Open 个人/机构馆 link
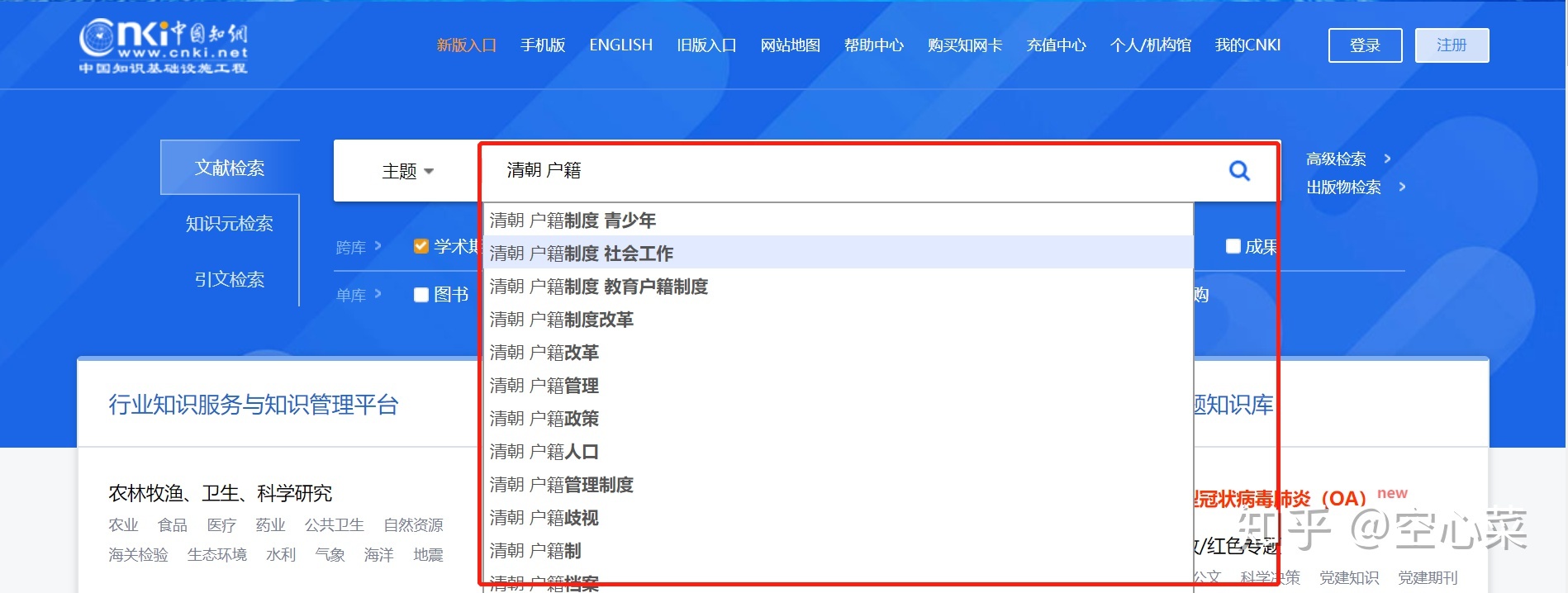Viewport: 1568px width, 593px height. coord(1151,45)
